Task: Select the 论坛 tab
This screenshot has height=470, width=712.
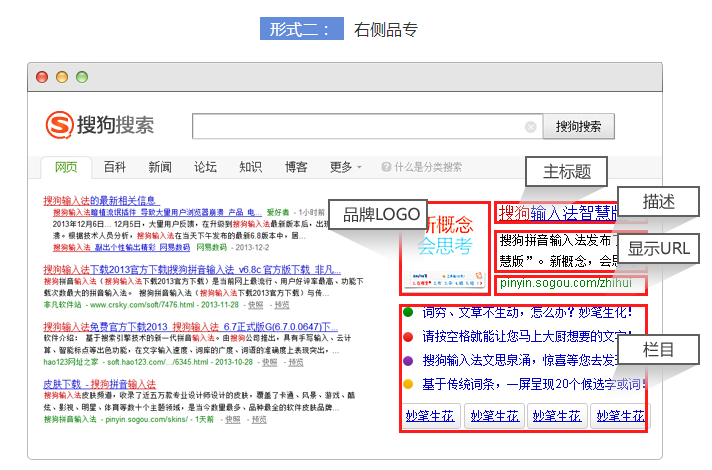Action: pos(205,167)
